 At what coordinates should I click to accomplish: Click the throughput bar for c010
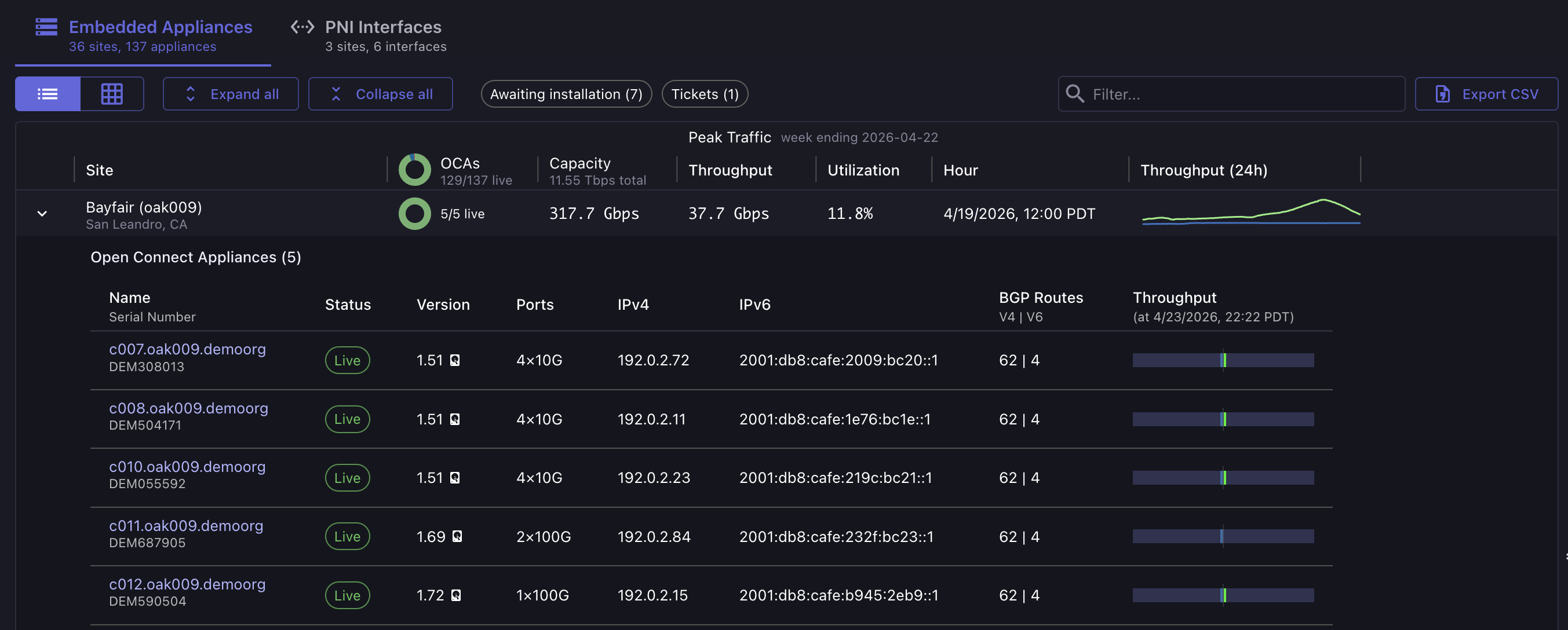point(1223,477)
